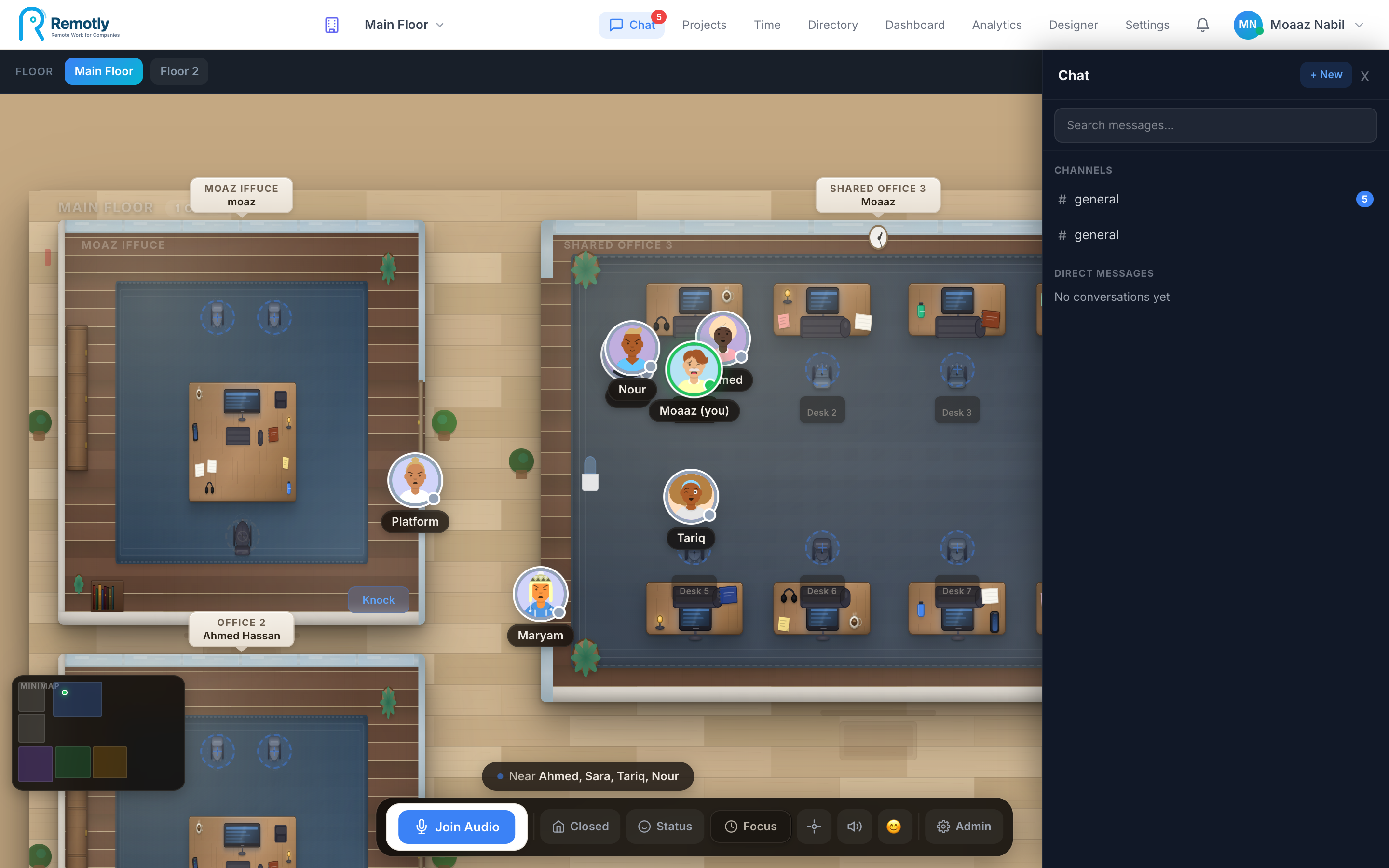Click the floor building icon
The image size is (1389, 868).
332,25
